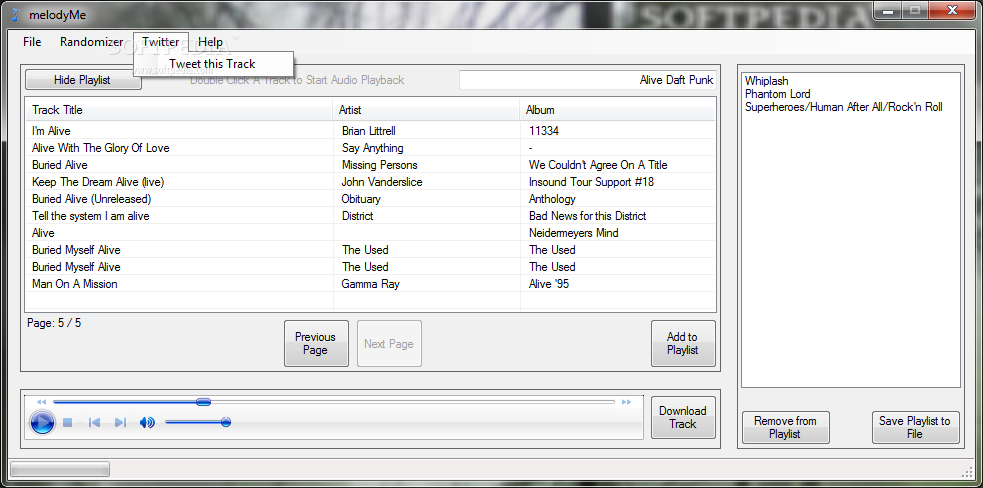The width and height of the screenshot is (983, 488).
Task: Click the seek bar position handle
Action: click(203, 401)
